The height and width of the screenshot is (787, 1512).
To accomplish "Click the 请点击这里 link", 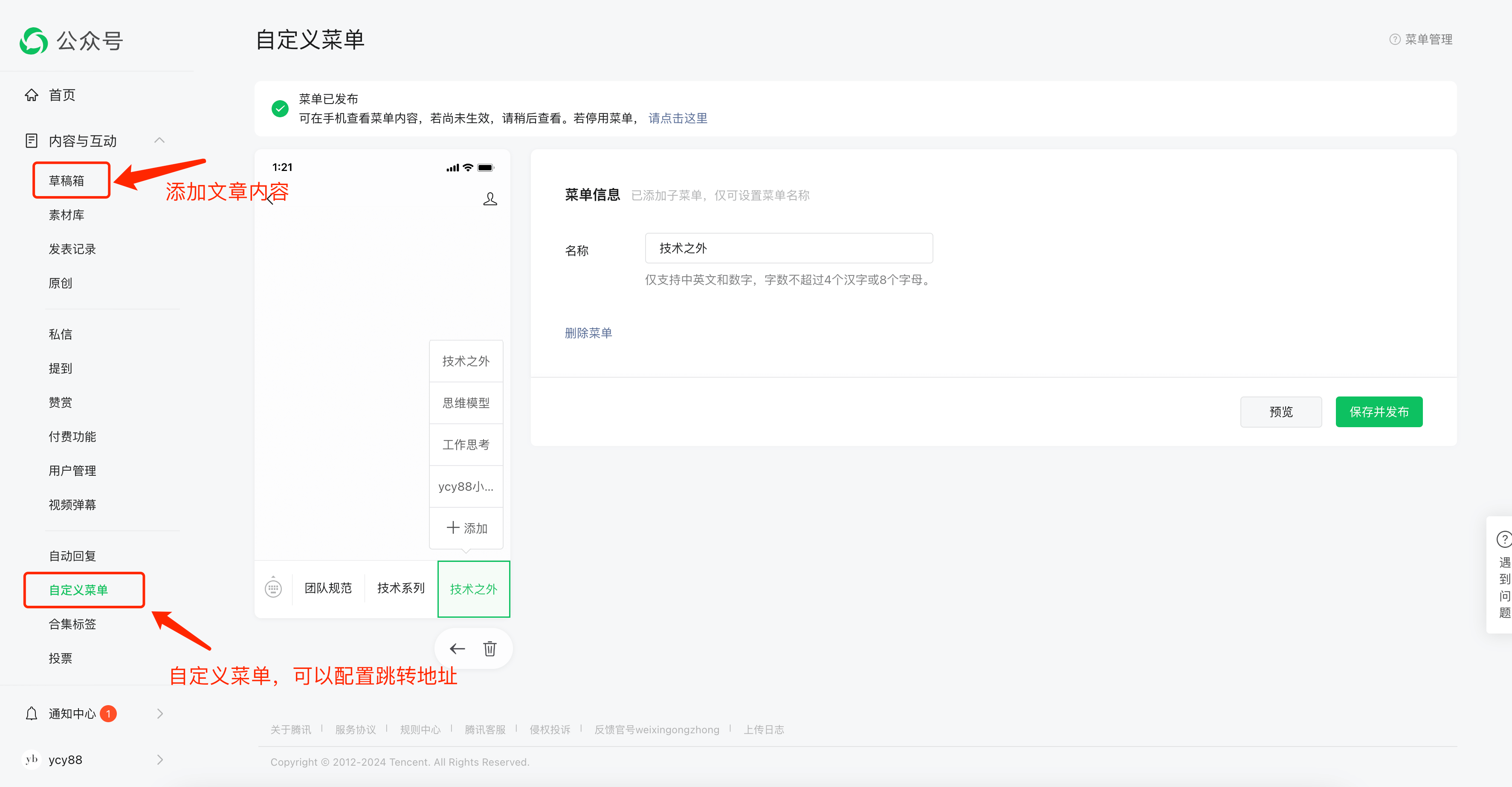I will (678, 118).
